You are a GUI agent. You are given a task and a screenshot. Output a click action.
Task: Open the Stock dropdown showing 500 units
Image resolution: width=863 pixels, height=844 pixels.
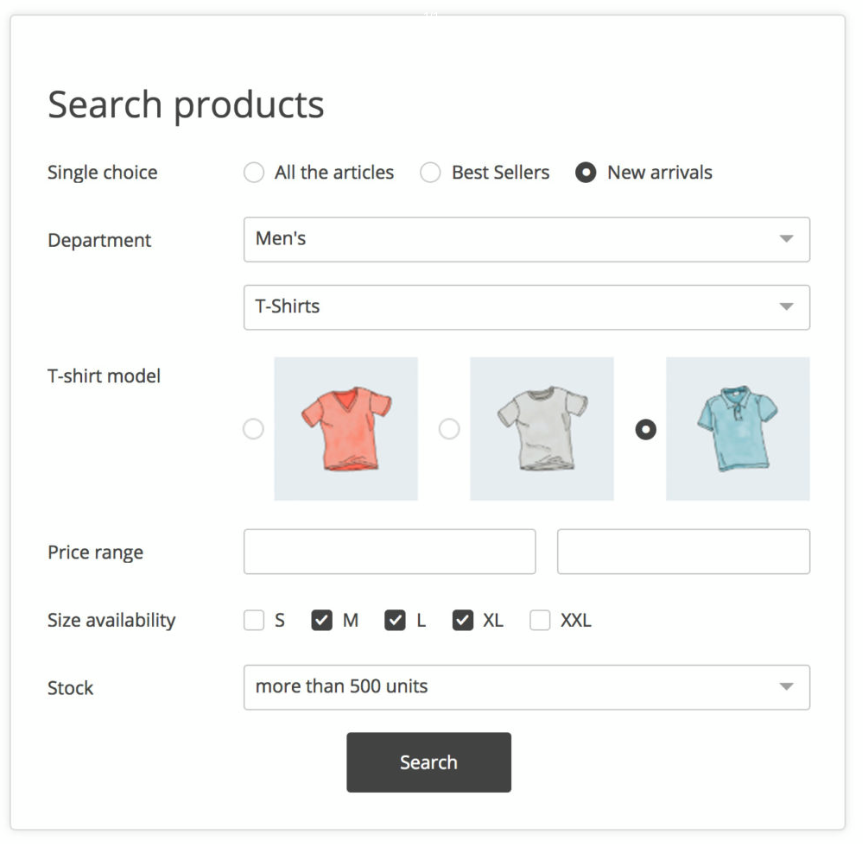526,687
